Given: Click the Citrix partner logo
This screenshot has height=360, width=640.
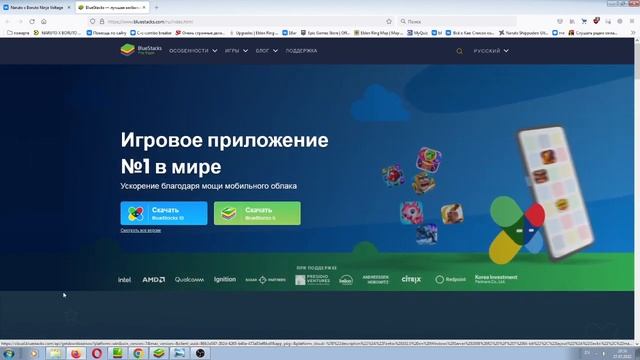Looking at the screenshot, I should coord(411,279).
